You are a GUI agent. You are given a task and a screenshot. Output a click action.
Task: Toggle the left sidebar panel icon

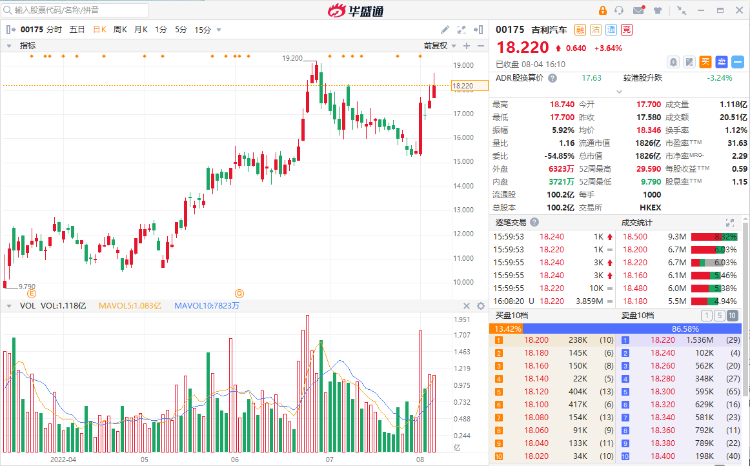(10, 30)
